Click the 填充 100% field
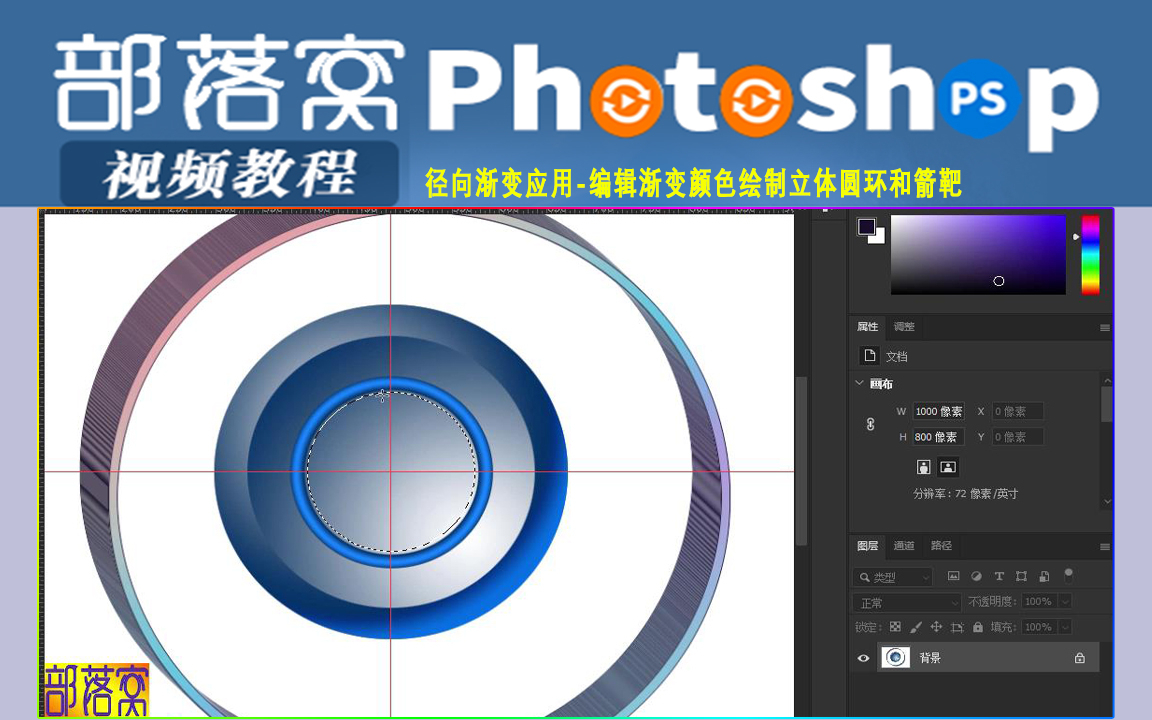 [1039, 627]
